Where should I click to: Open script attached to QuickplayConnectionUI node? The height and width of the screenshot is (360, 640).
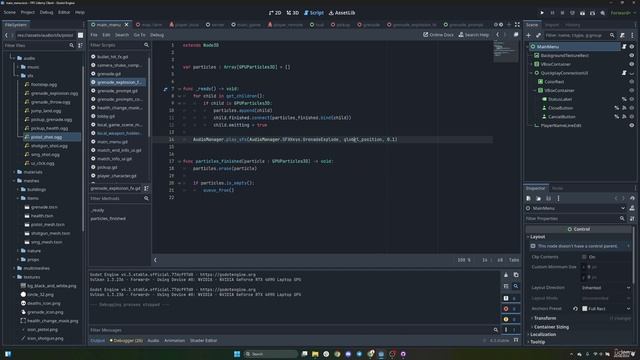pyautogui.click(x=624, y=73)
